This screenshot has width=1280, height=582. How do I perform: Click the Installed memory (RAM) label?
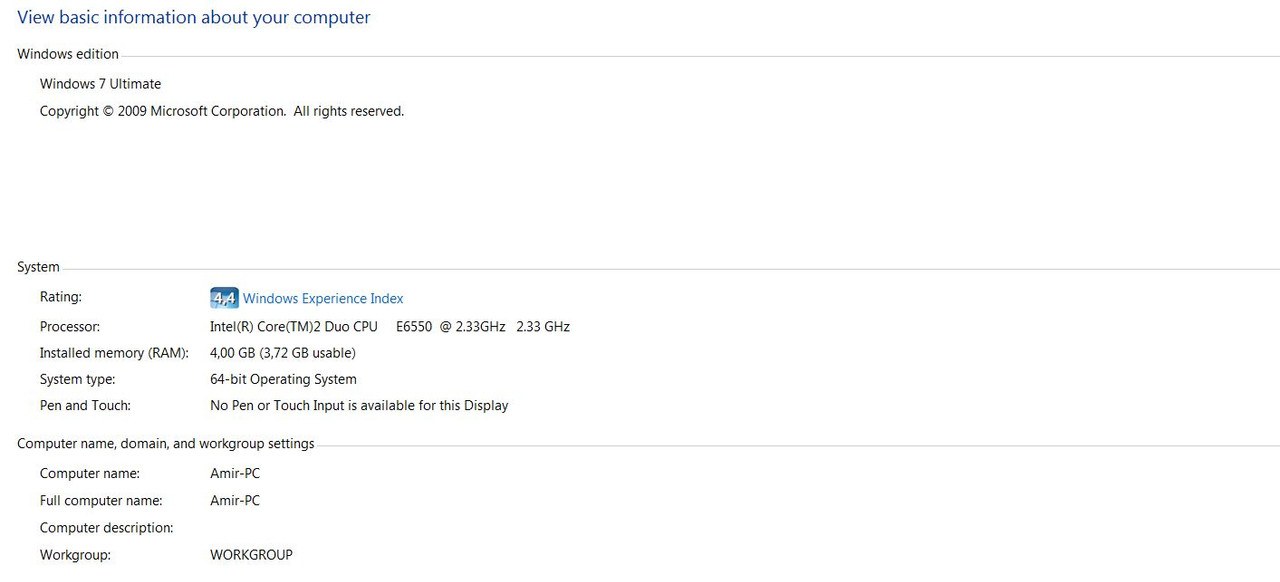tap(114, 353)
